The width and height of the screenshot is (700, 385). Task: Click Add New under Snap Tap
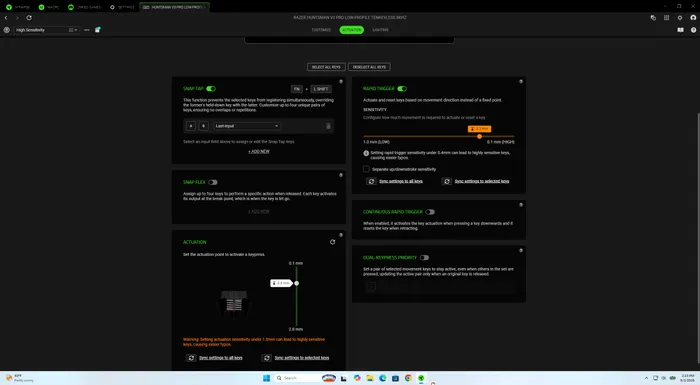click(259, 151)
